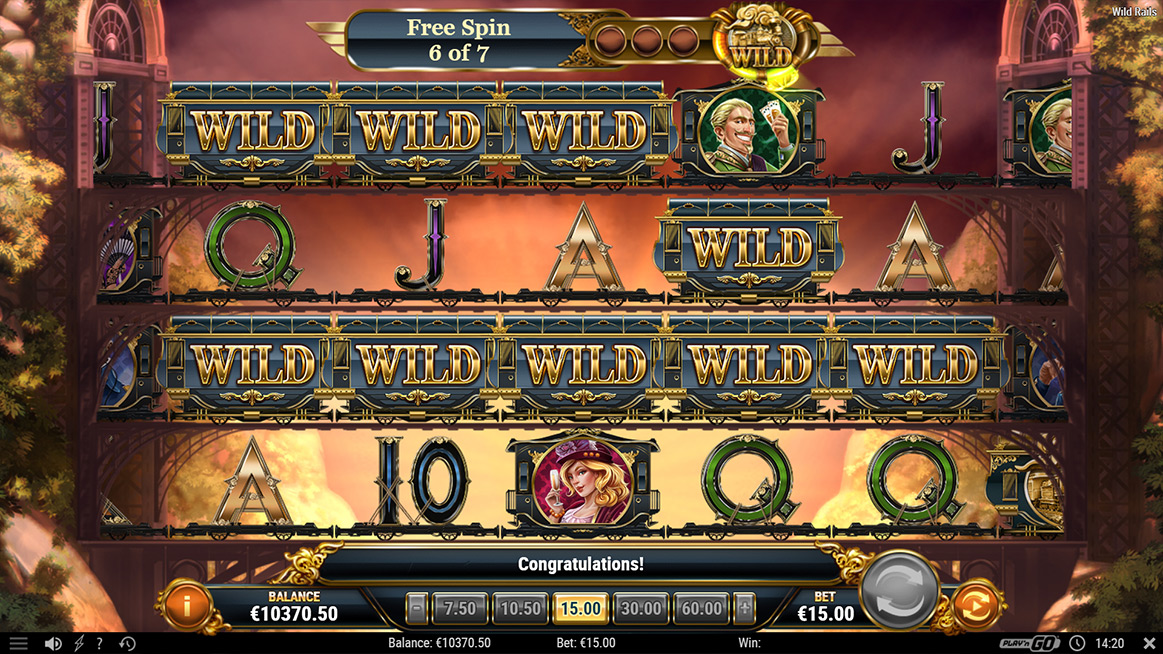This screenshot has height=654, width=1163.
Task: Select the highlighted 15.00 bet option
Action: [x=580, y=609]
